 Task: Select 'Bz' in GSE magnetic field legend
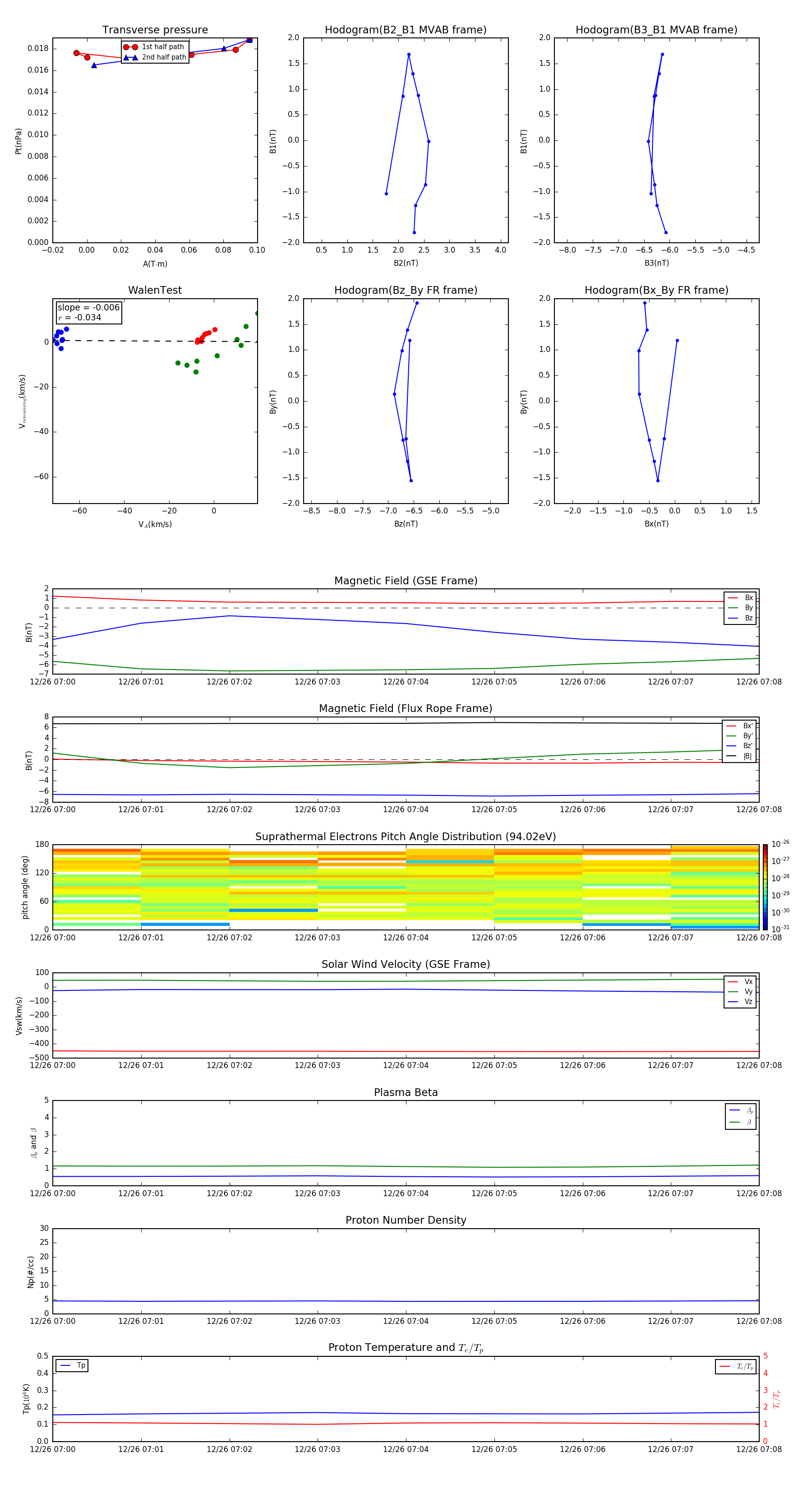[x=740, y=618]
